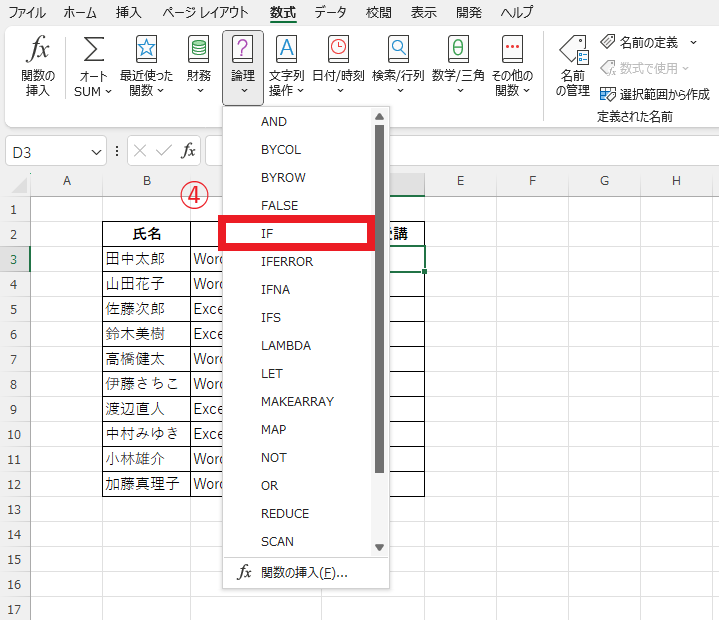Select cell containing 田中太郎
The height and width of the screenshot is (620, 719).
pyautogui.click(x=146, y=259)
